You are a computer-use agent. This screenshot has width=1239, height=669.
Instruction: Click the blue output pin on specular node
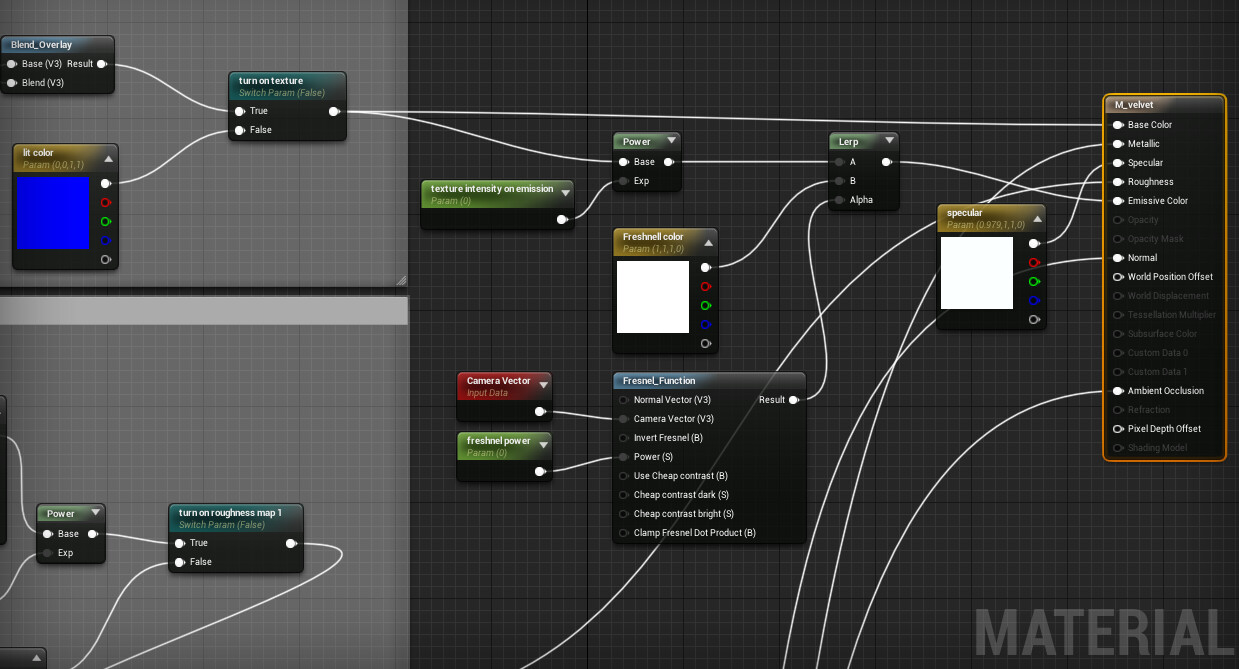(x=1034, y=300)
